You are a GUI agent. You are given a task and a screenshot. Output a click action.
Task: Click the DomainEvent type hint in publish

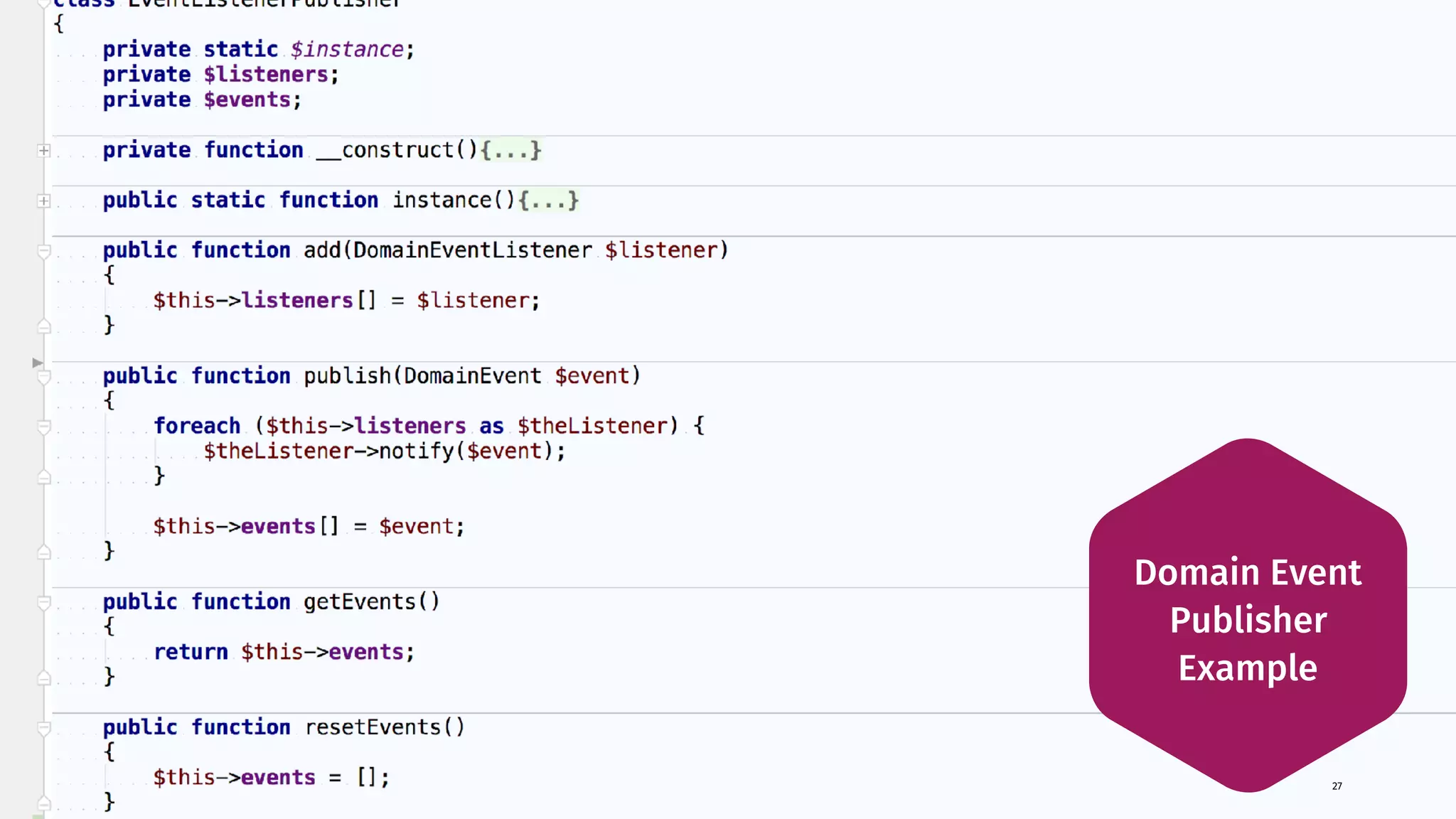(x=472, y=375)
